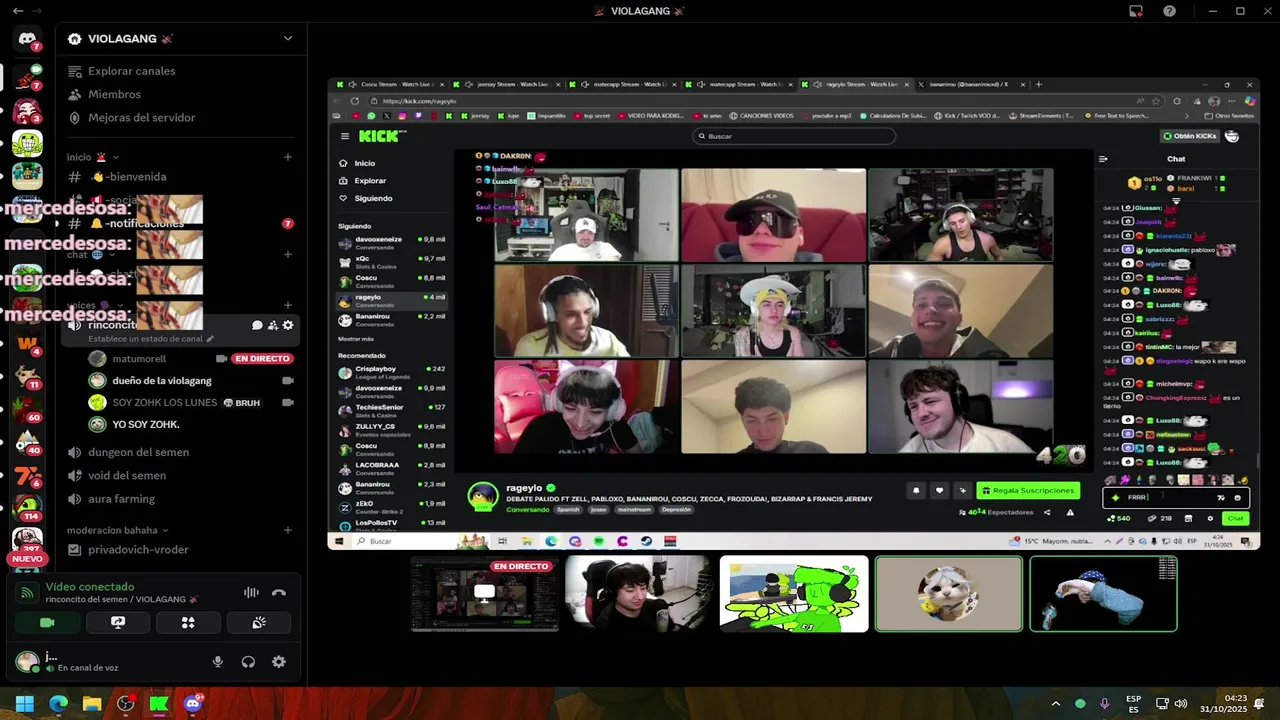1280x720 pixels.
Task: Mute the microphone in user panel
Action: tap(217, 662)
